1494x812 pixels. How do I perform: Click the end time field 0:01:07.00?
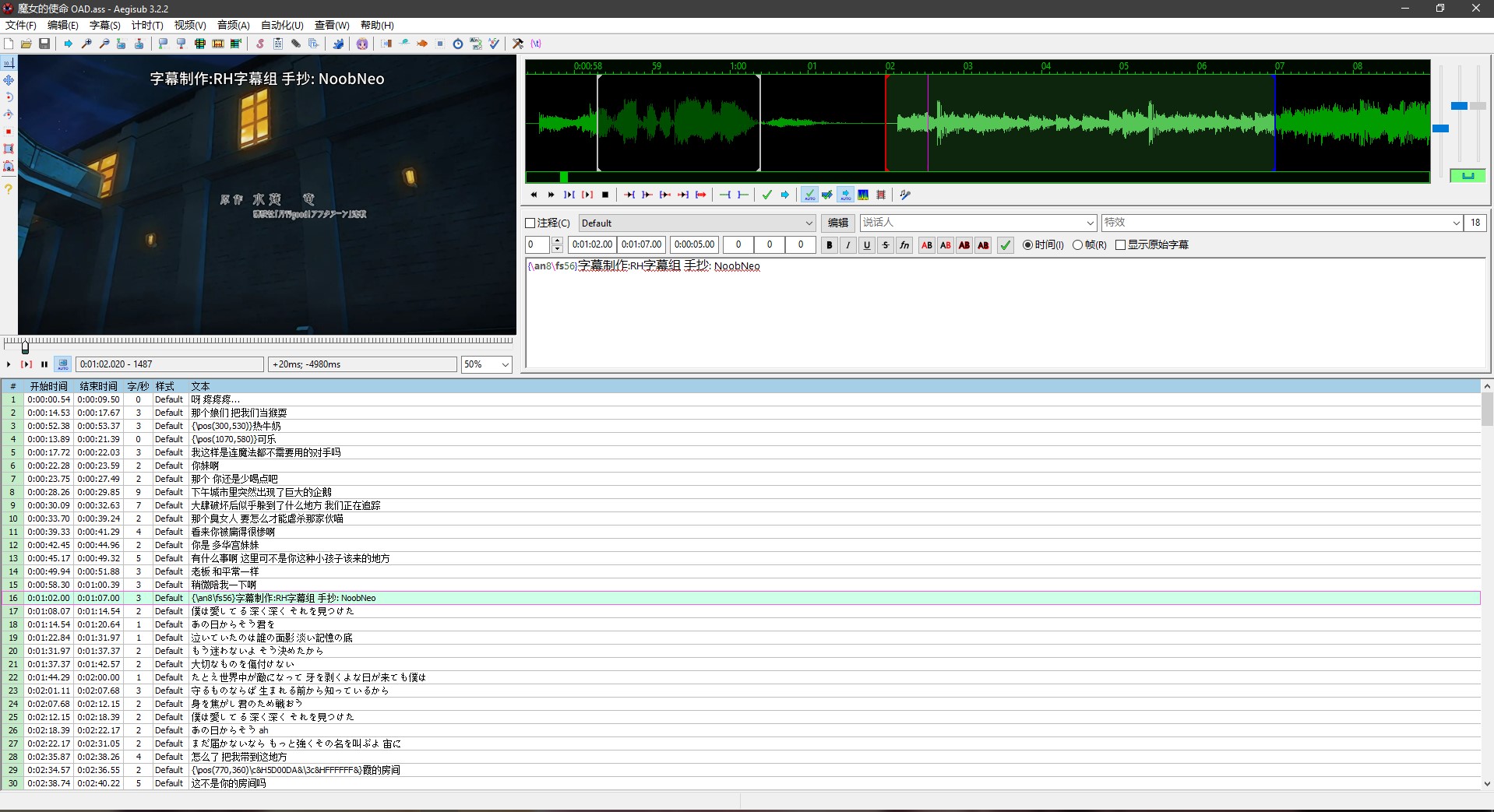pyautogui.click(x=642, y=244)
